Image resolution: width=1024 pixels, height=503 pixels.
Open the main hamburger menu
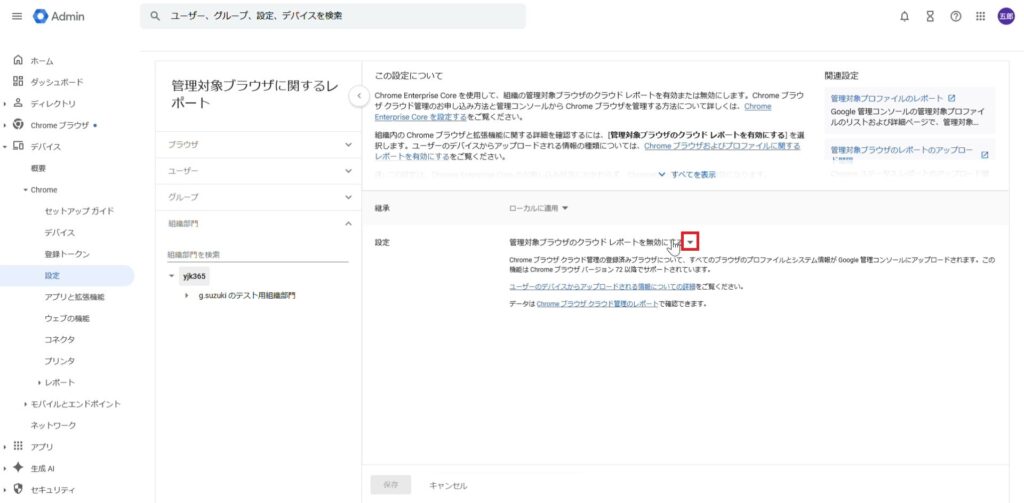pyautogui.click(x=16, y=16)
